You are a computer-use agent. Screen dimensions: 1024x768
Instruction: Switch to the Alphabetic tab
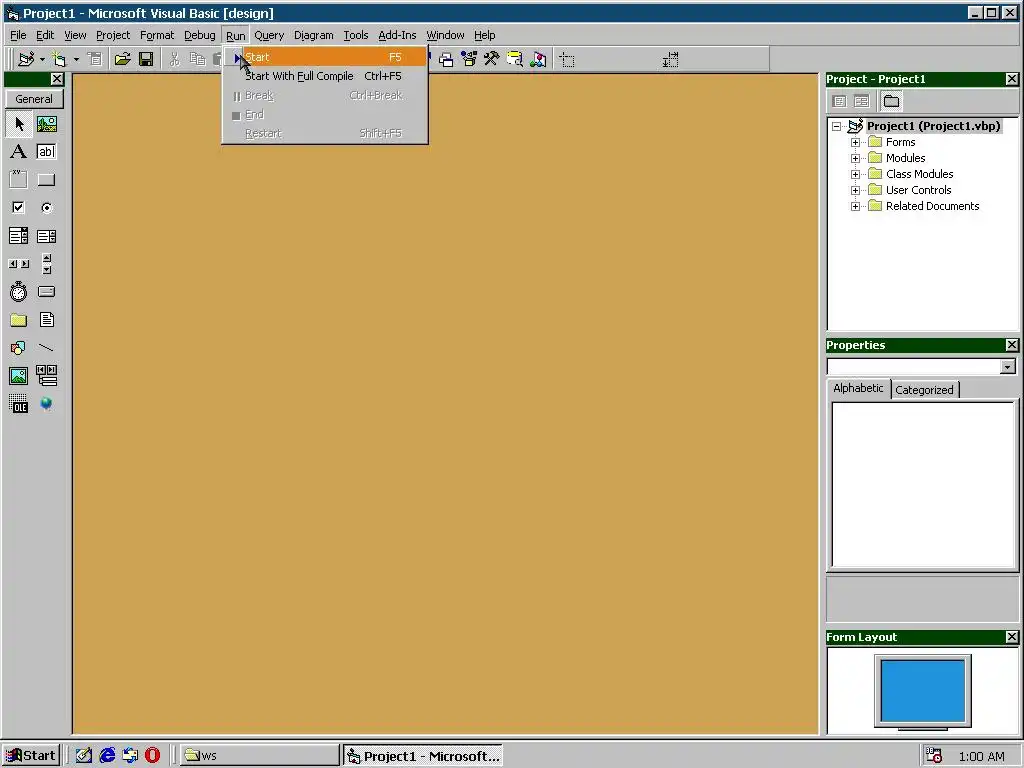(858, 388)
